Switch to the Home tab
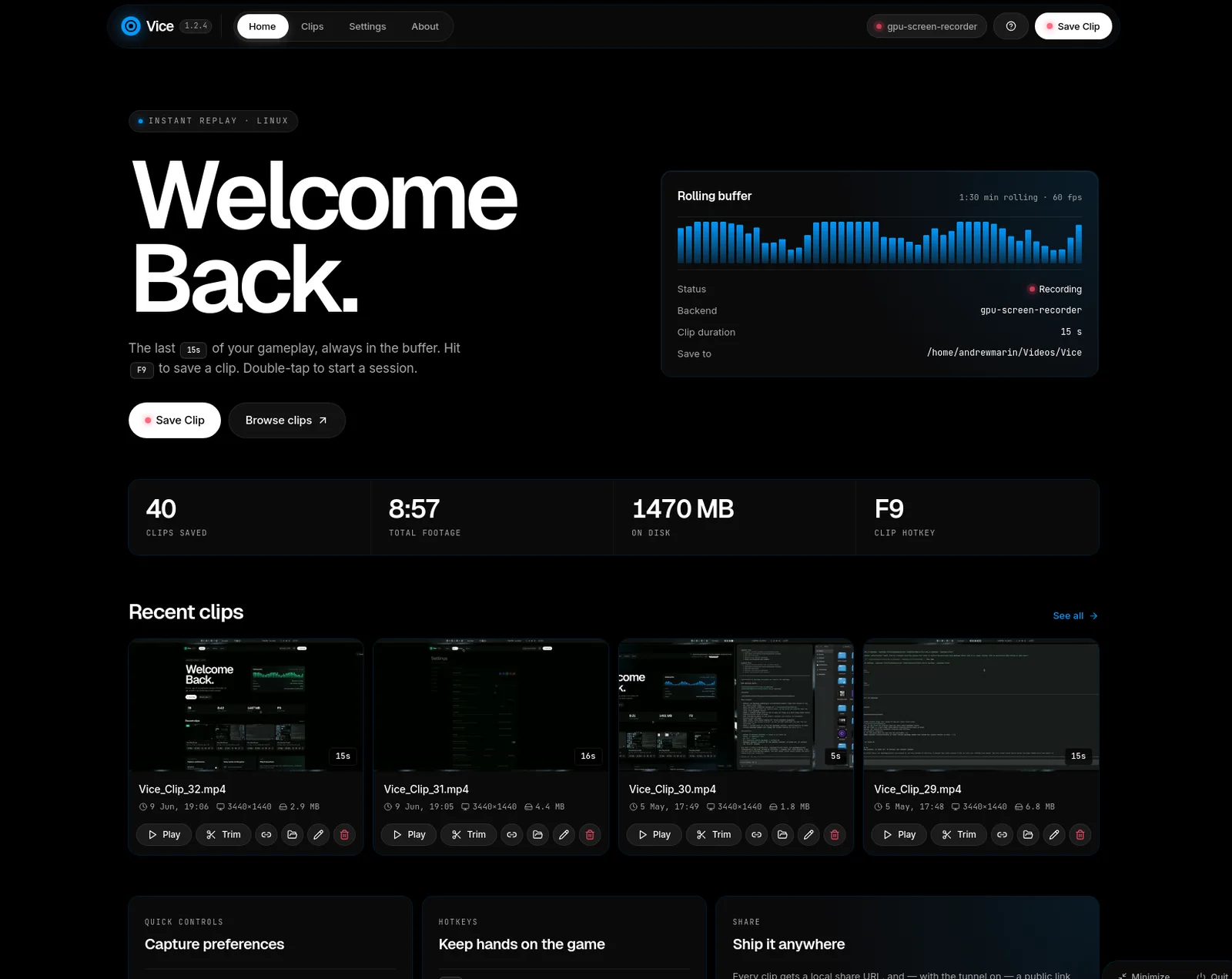 tap(263, 26)
